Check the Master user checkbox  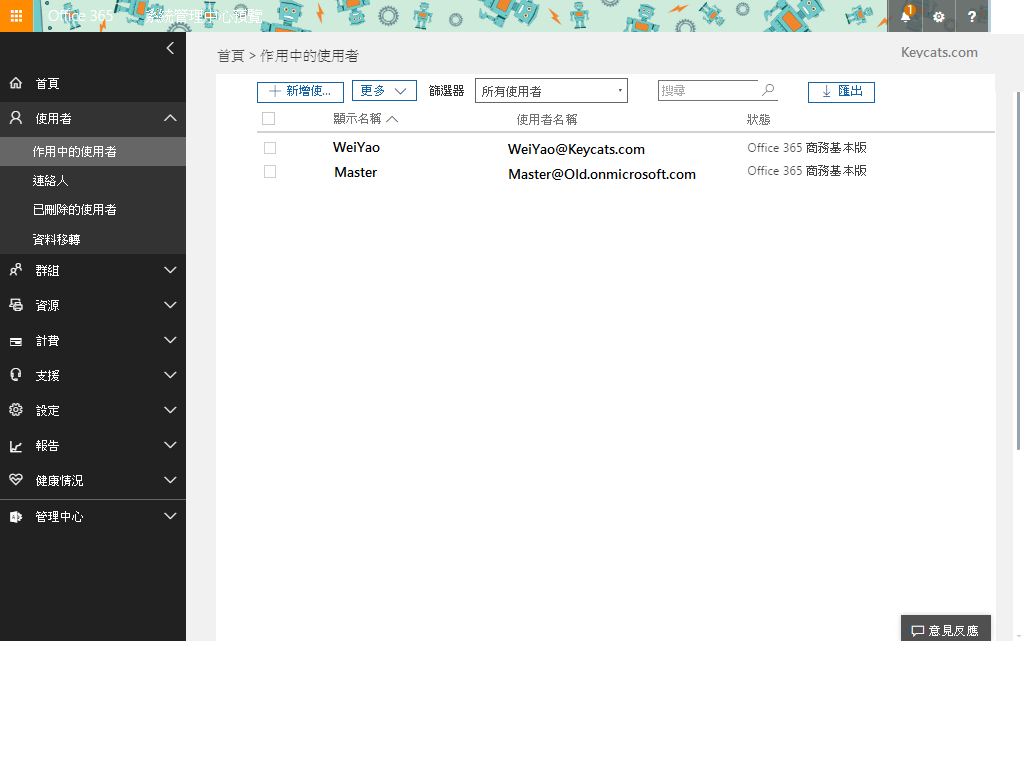tap(270, 171)
